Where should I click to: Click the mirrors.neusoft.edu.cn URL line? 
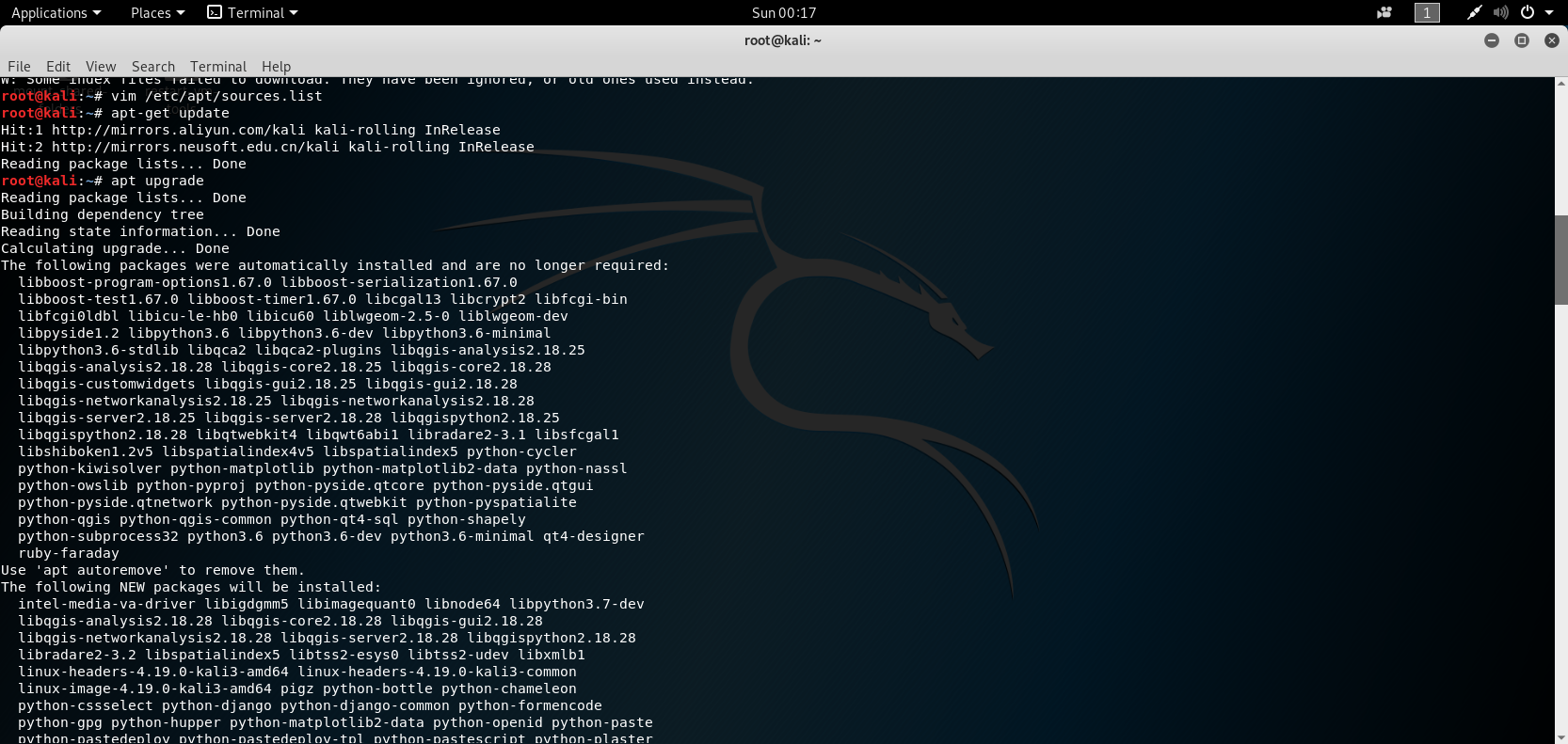pyautogui.click(x=267, y=147)
